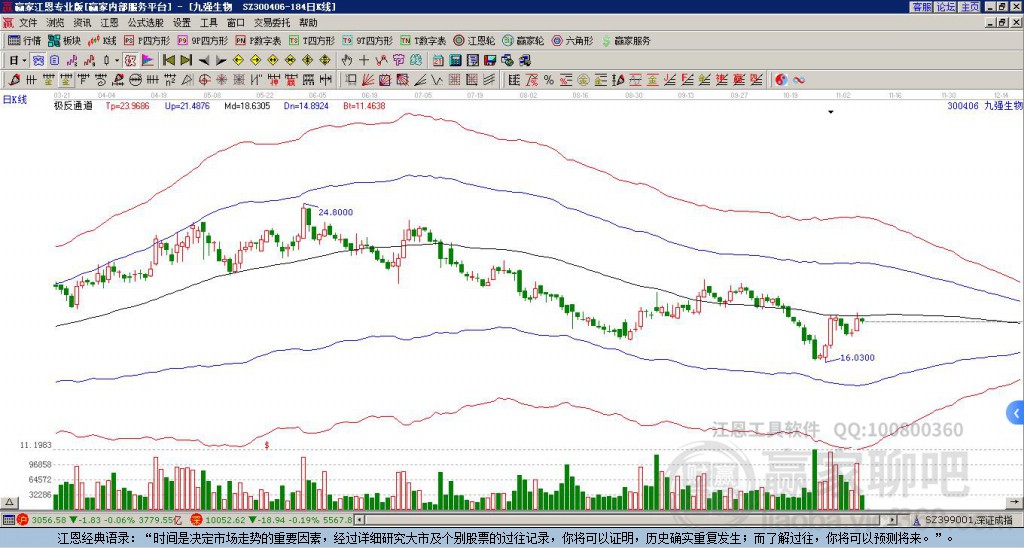Open the P数字表 tool
This screenshot has width=1024, height=548.
259,40
